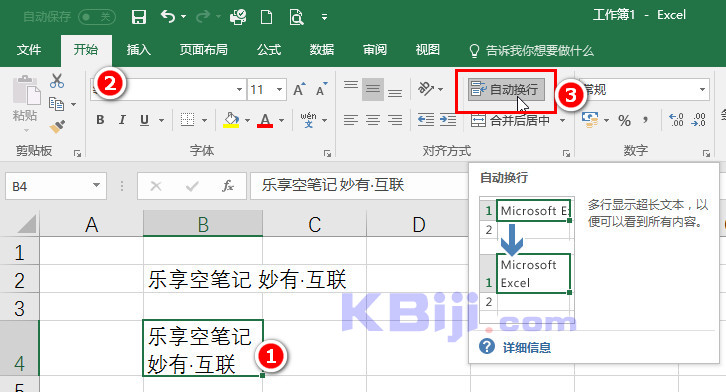This screenshot has width=726, height=392.
Task: Expand the Name Box B4 dropdown
Action: (x=96, y=186)
